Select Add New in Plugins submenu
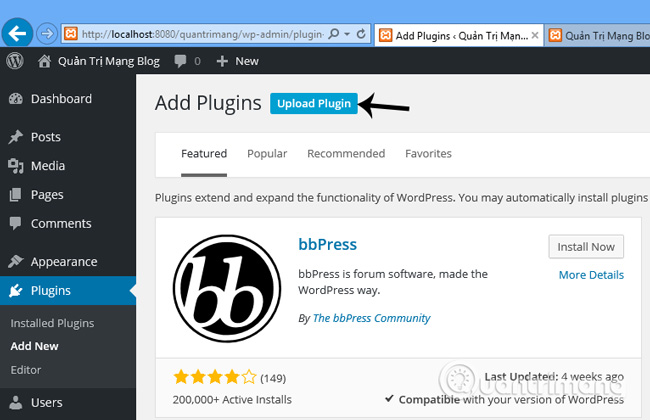The image size is (650, 420). 34,346
